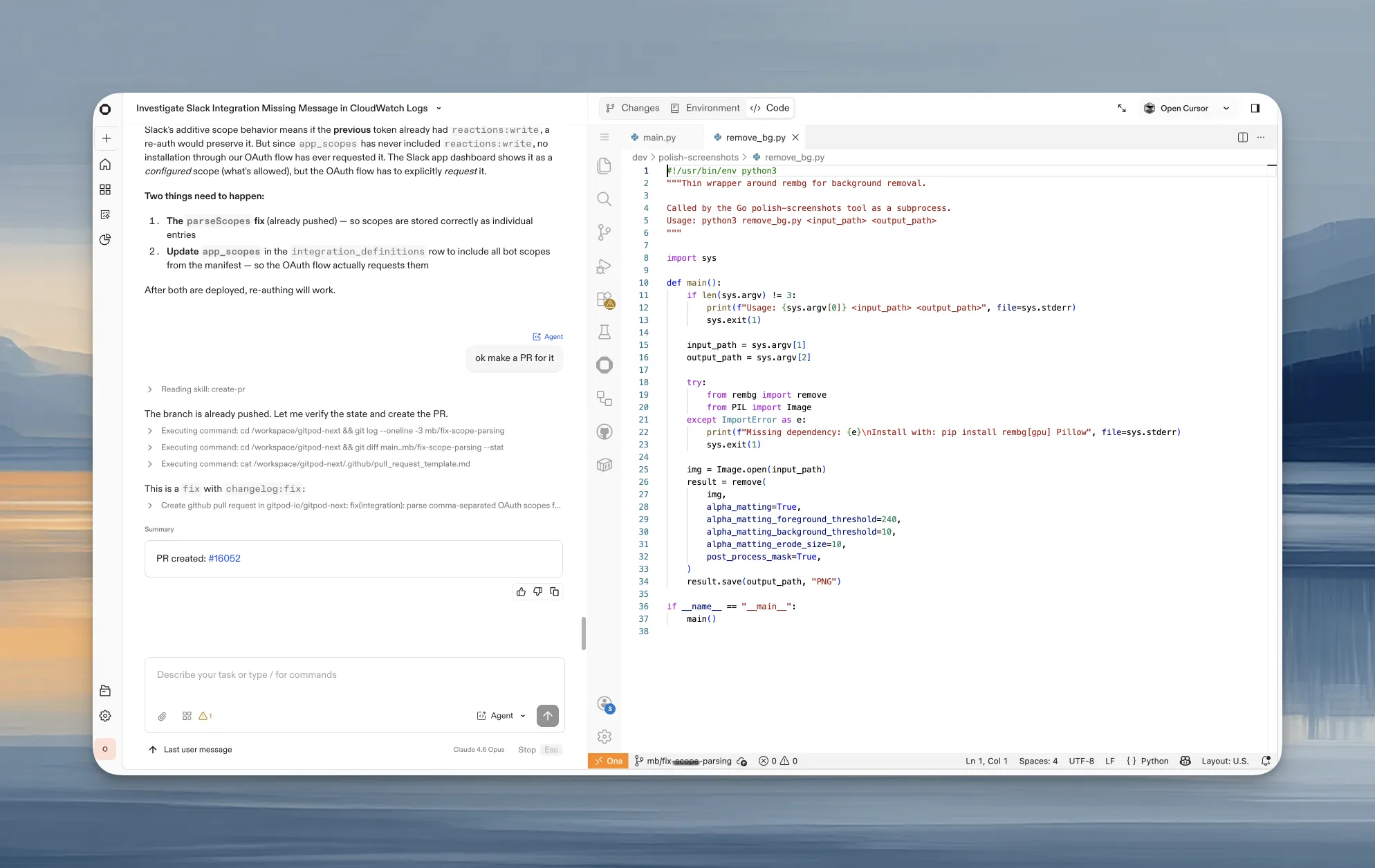Viewport: 1375px width, 868px height.
Task: Open the Source Control panel
Action: [605, 233]
